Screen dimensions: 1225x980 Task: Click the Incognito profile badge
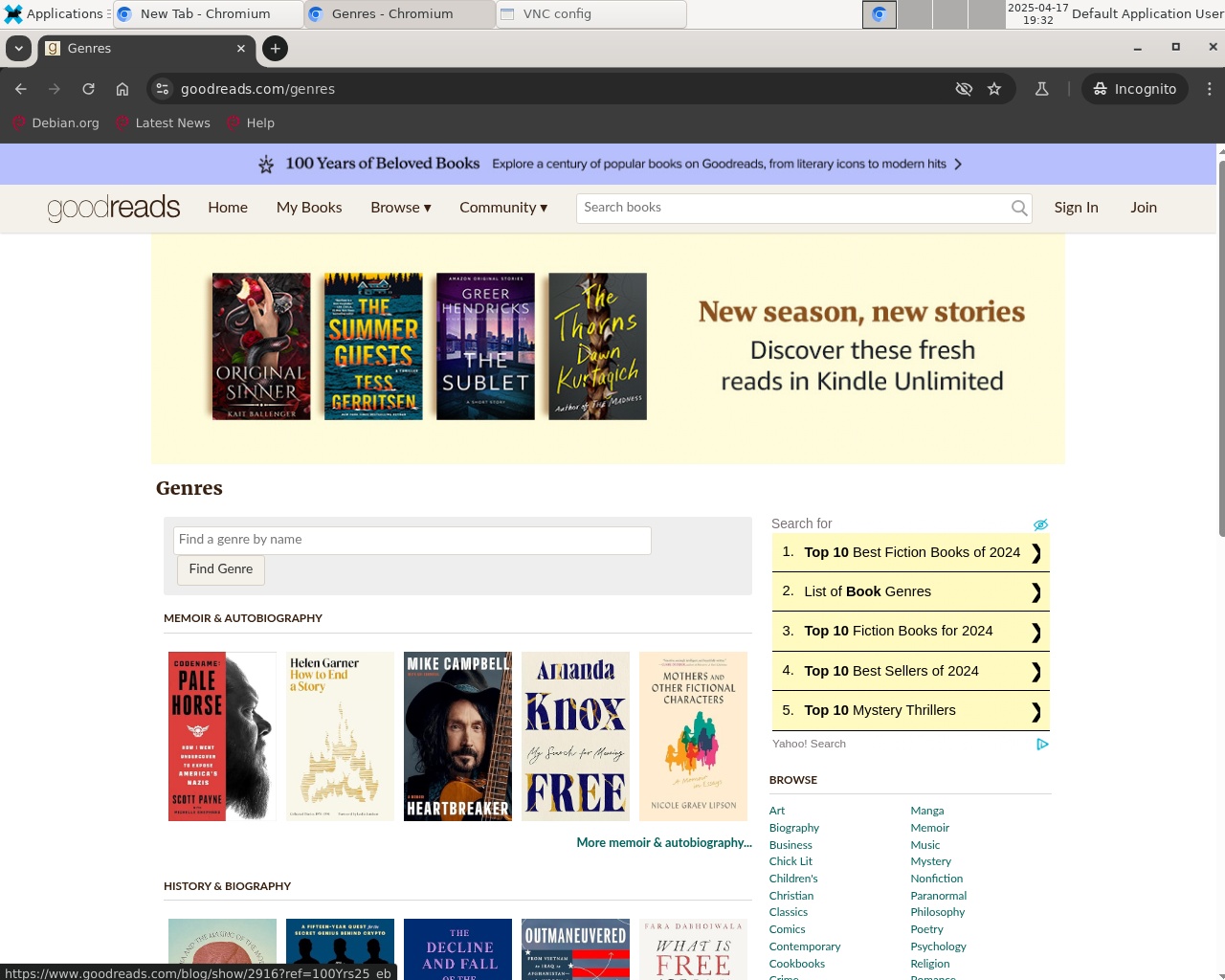[1134, 88]
